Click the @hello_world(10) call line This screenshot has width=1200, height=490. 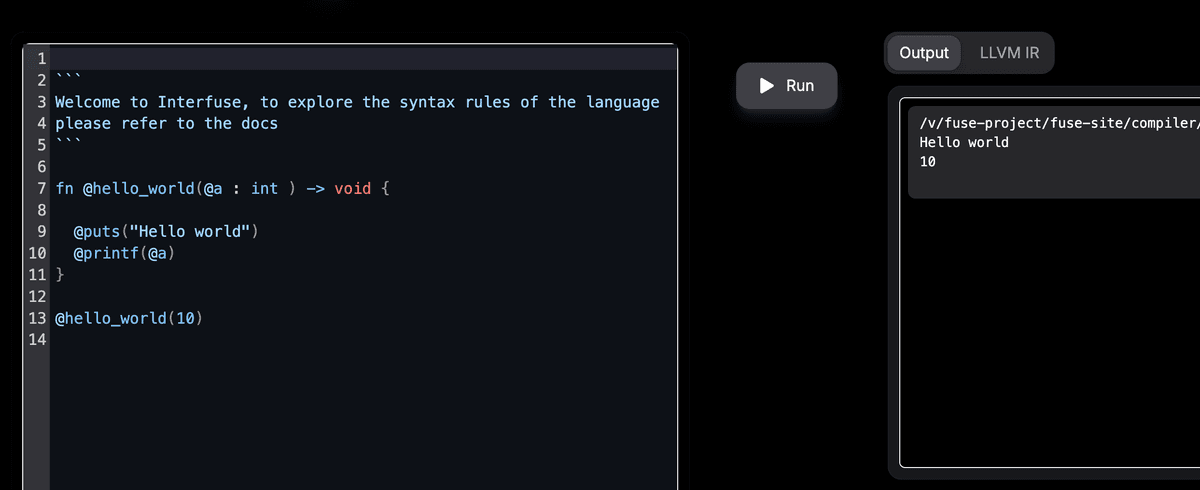click(129, 318)
